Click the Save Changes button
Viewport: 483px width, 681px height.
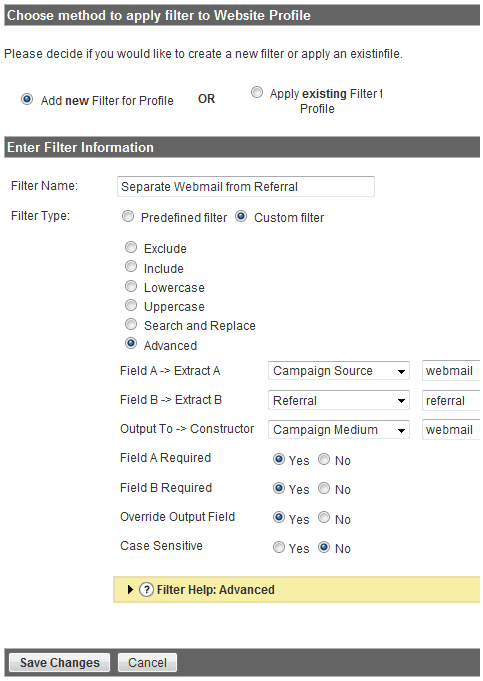pyautogui.click(x=60, y=662)
